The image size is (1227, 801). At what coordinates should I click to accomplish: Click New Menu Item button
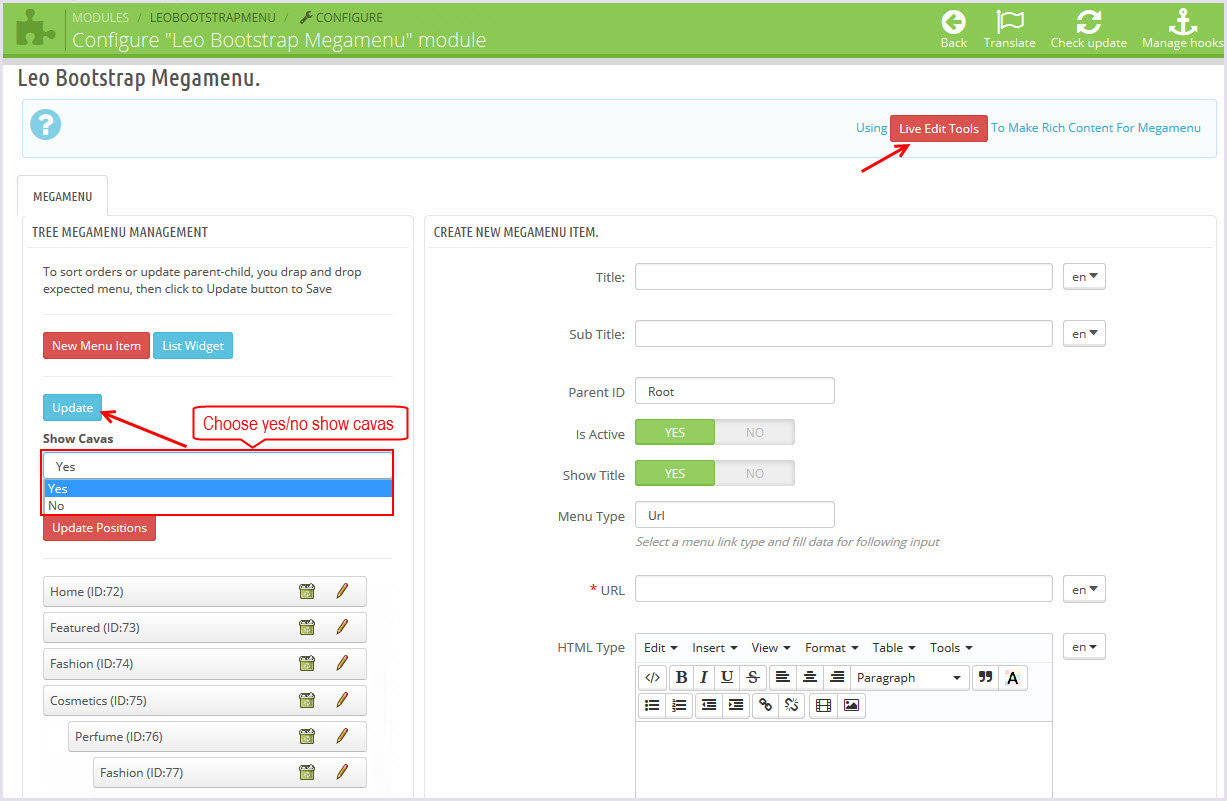pos(96,345)
